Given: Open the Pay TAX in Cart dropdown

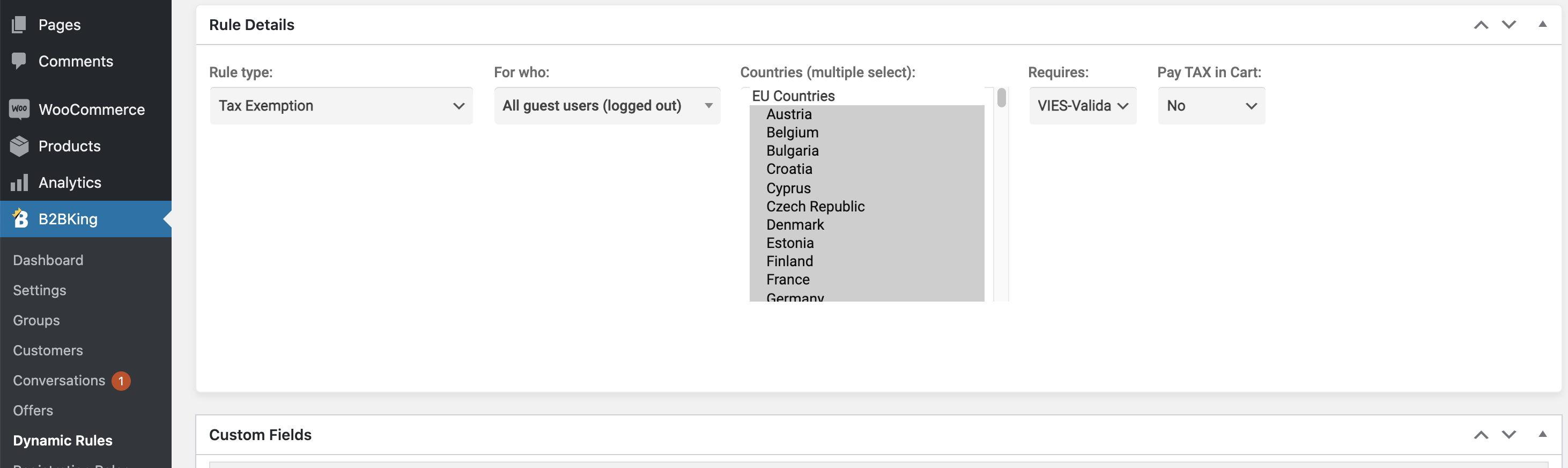Looking at the screenshot, I should [x=1211, y=105].
